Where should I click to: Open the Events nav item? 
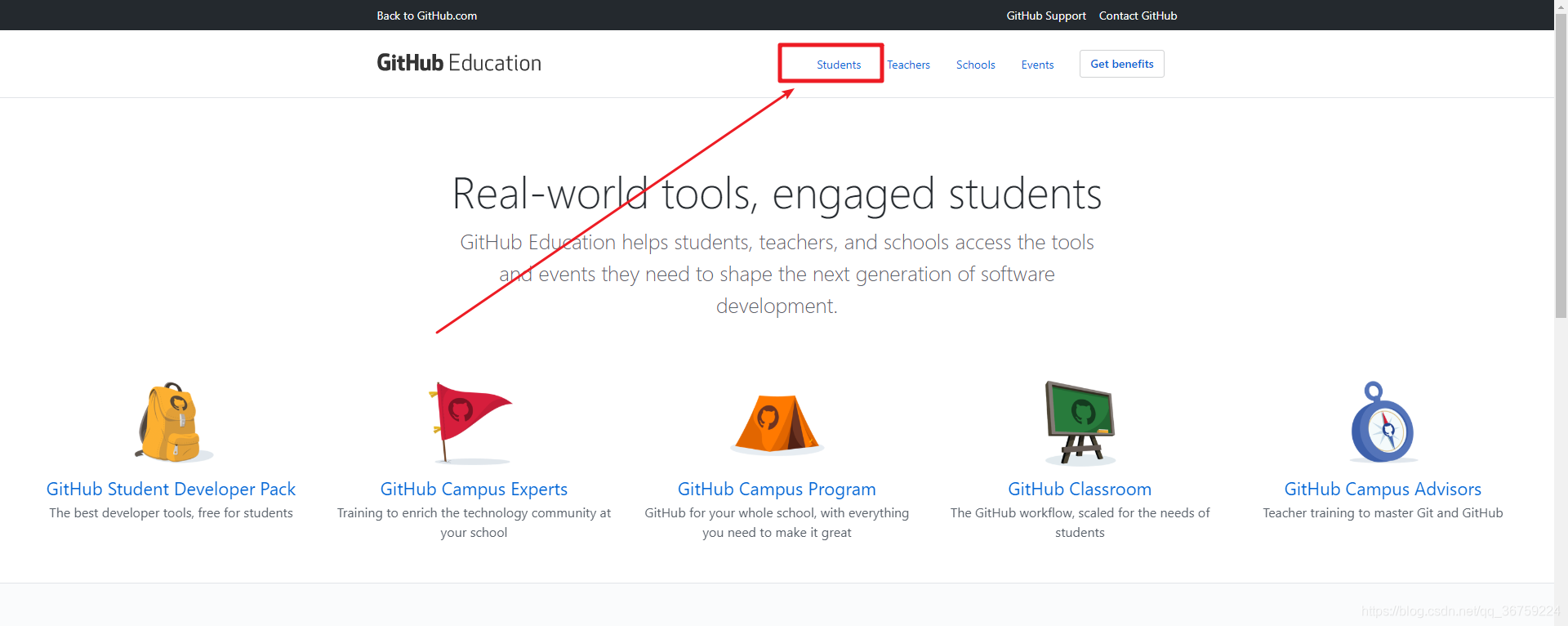[1037, 65]
